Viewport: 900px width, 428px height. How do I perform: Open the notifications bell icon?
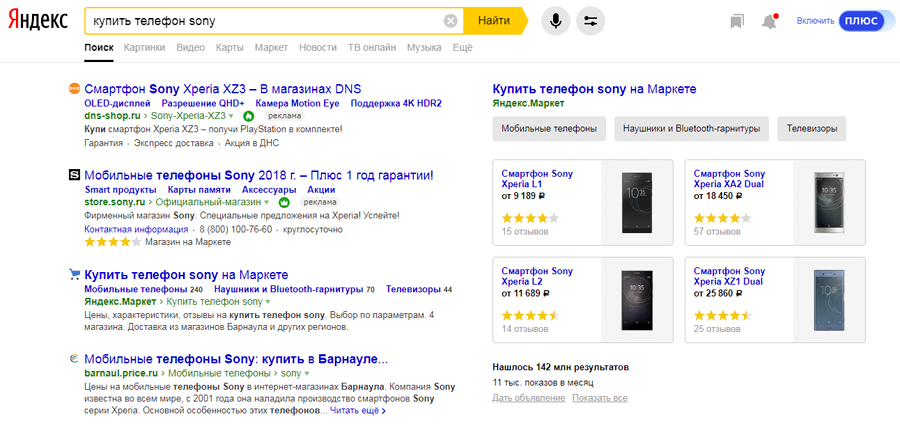pyautogui.click(x=769, y=21)
